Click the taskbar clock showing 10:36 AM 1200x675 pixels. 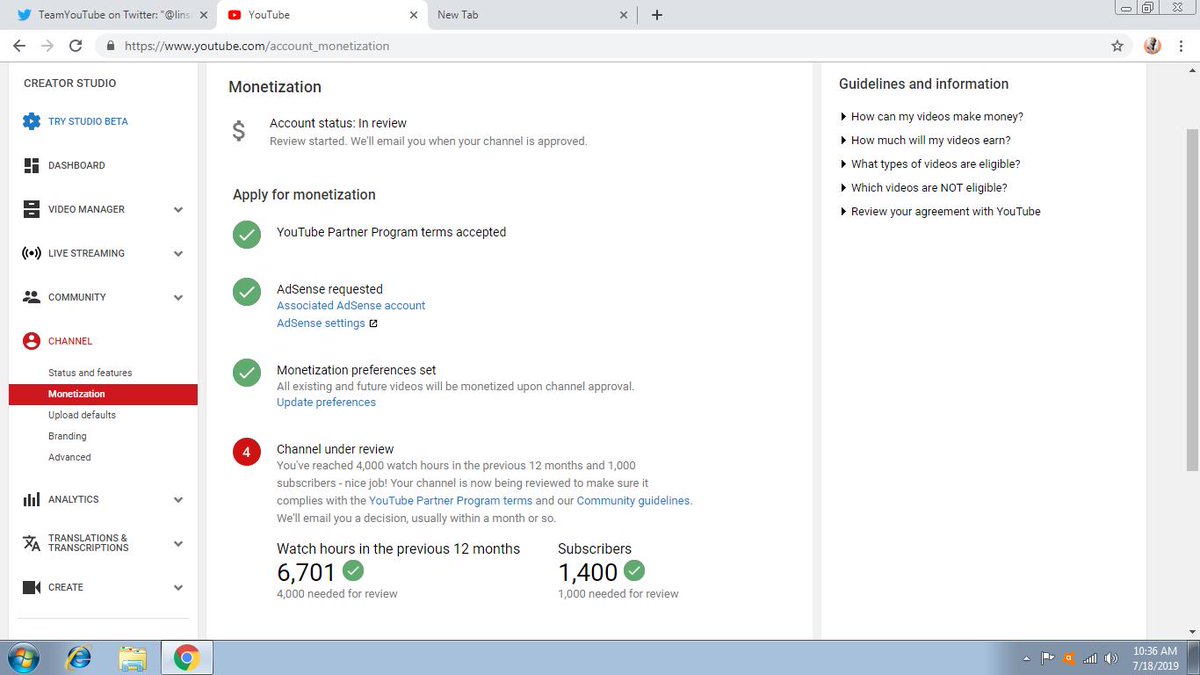1155,658
